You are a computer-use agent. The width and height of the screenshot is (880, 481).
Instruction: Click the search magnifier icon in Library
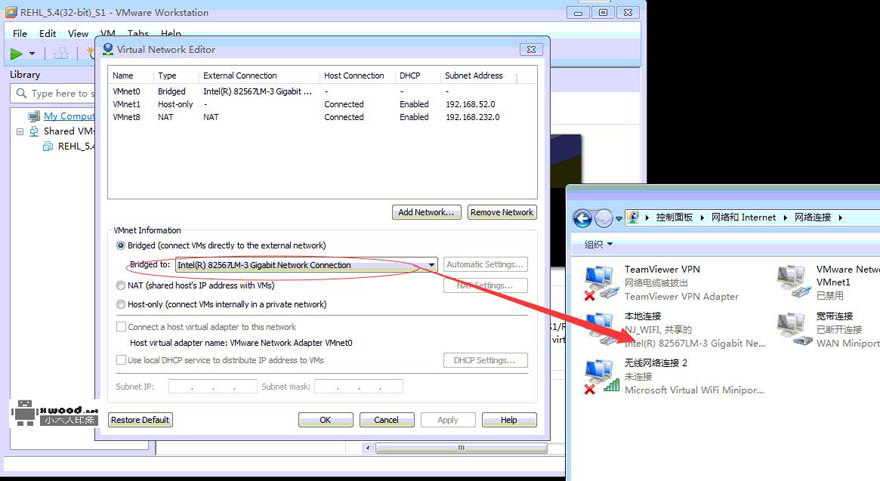[21, 93]
